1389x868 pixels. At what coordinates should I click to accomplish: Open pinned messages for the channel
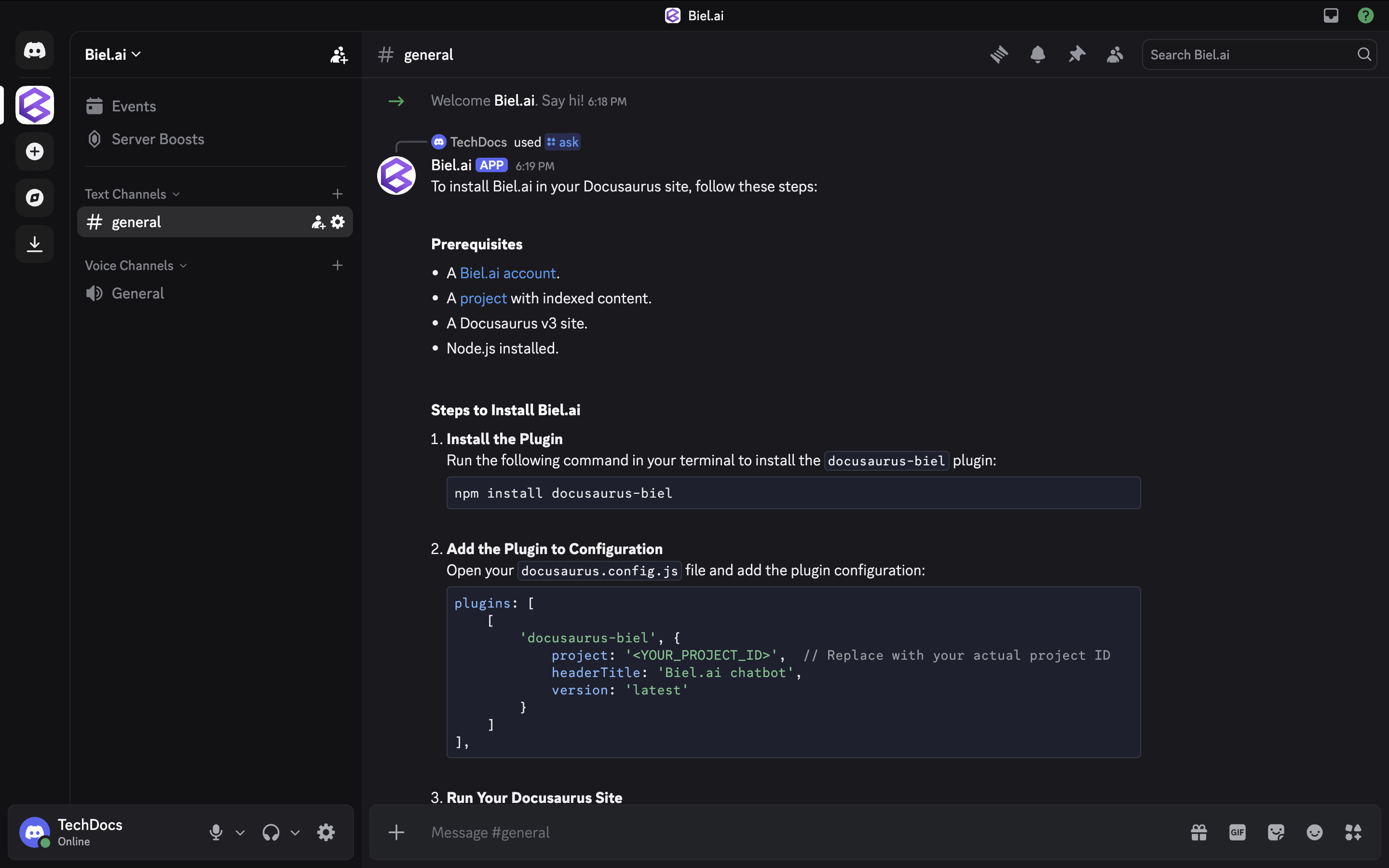pos(1076,54)
